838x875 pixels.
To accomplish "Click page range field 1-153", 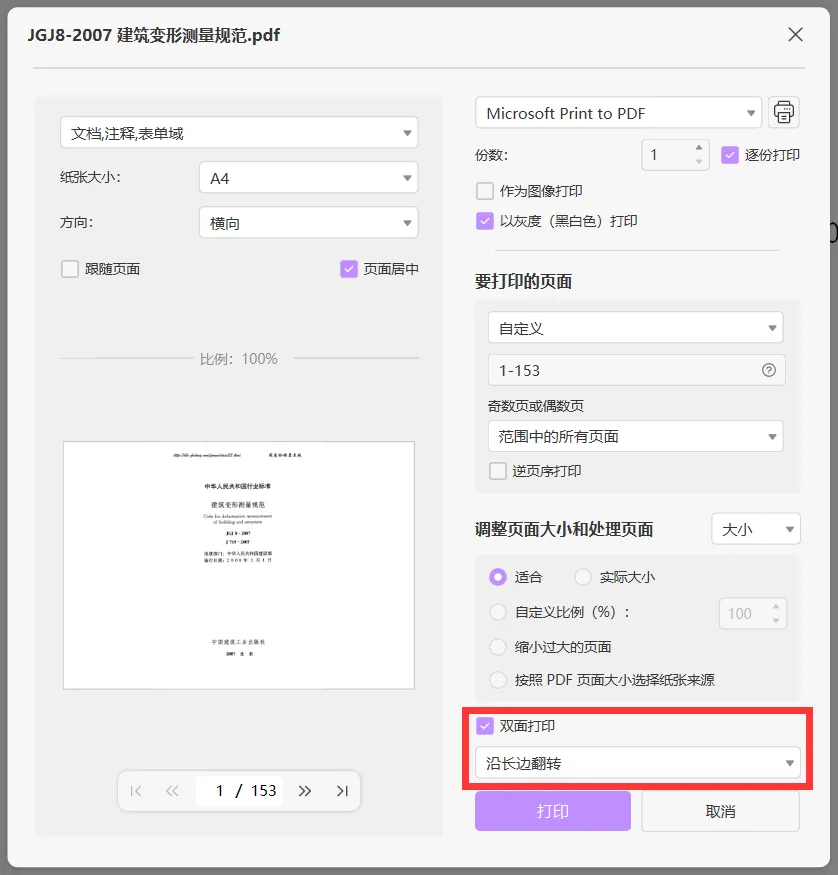I will point(637,370).
